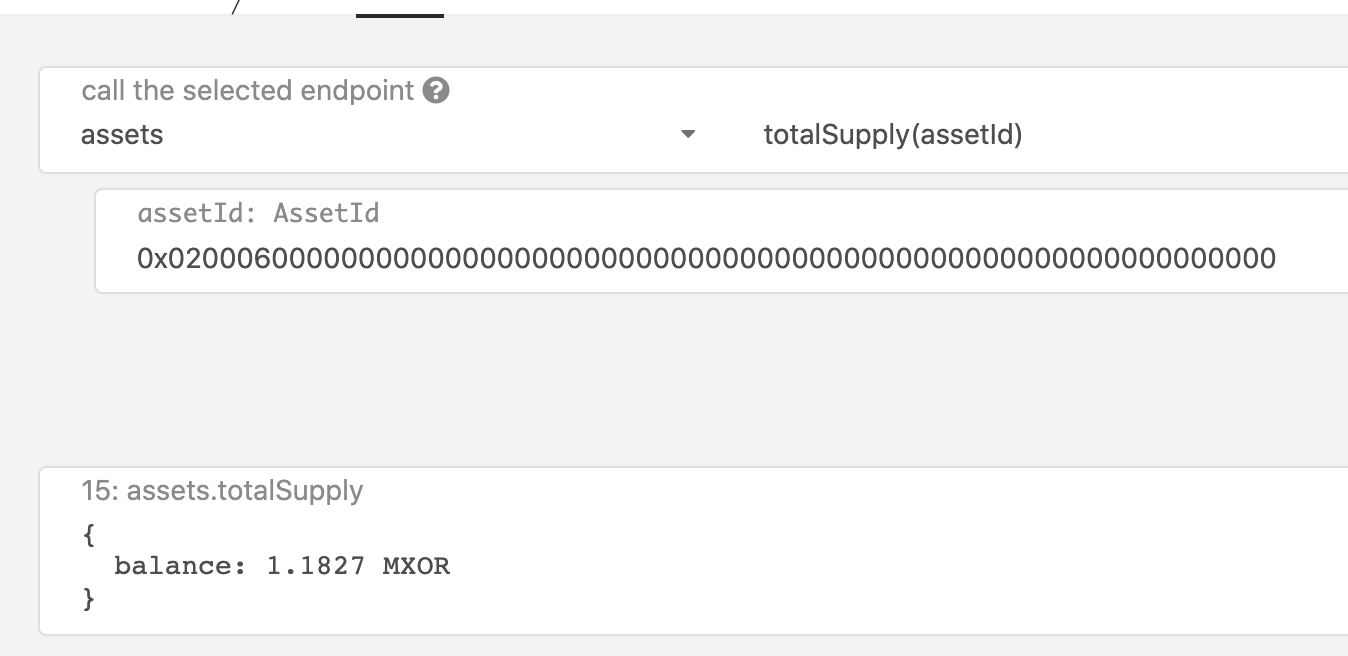Select the underlined active tab at top

point(400,14)
